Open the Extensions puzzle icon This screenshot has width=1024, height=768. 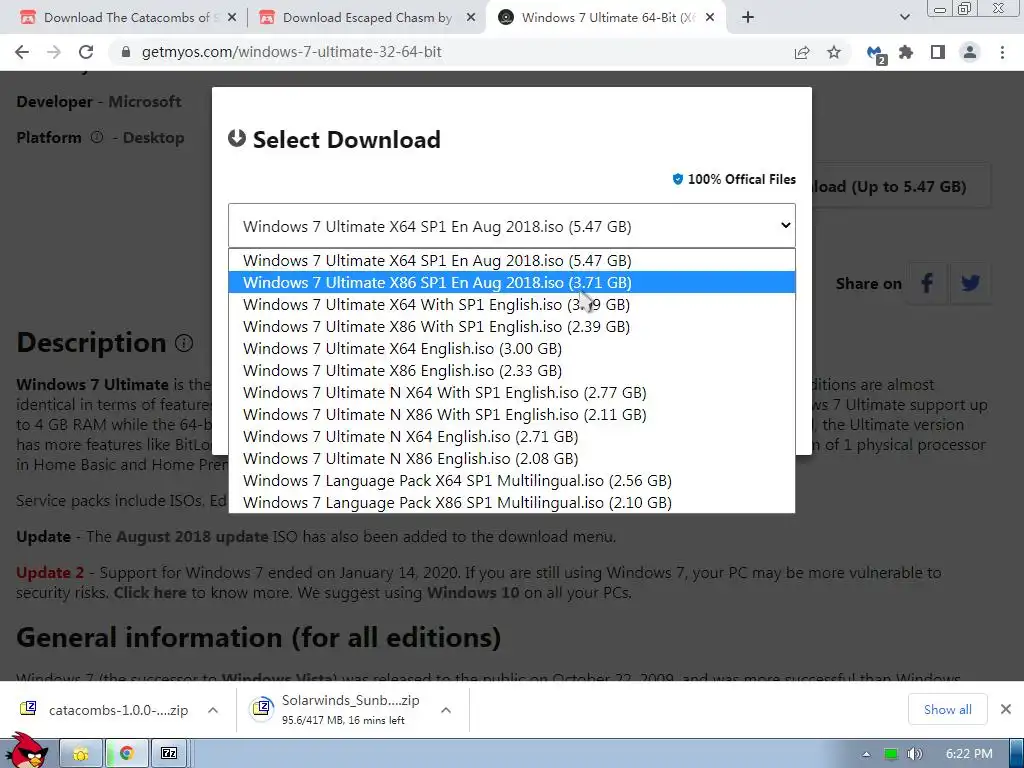click(906, 52)
